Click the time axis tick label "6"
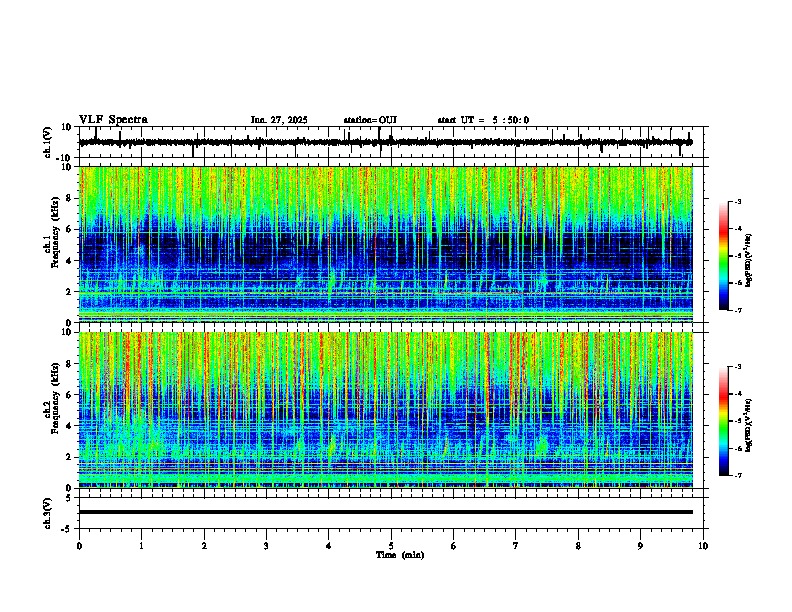Image resolution: width=792 pixels, height=612 pixels. (454, 546)
